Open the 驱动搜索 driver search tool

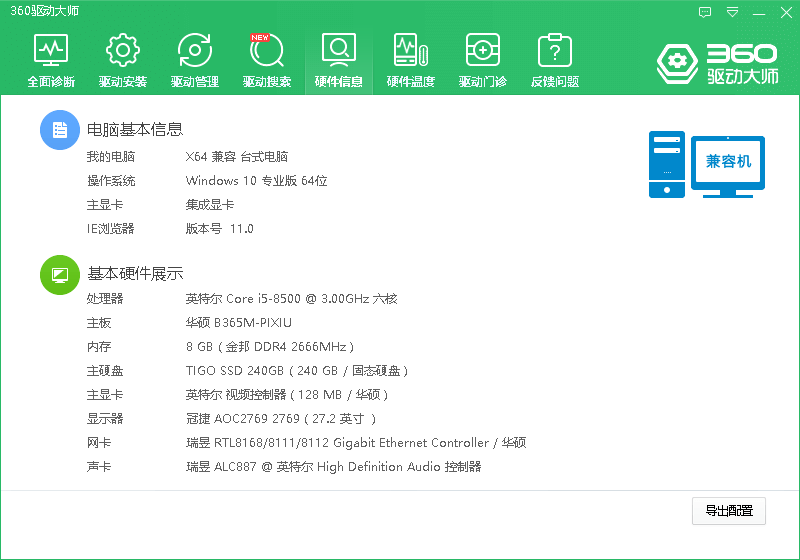coord(266,60)
